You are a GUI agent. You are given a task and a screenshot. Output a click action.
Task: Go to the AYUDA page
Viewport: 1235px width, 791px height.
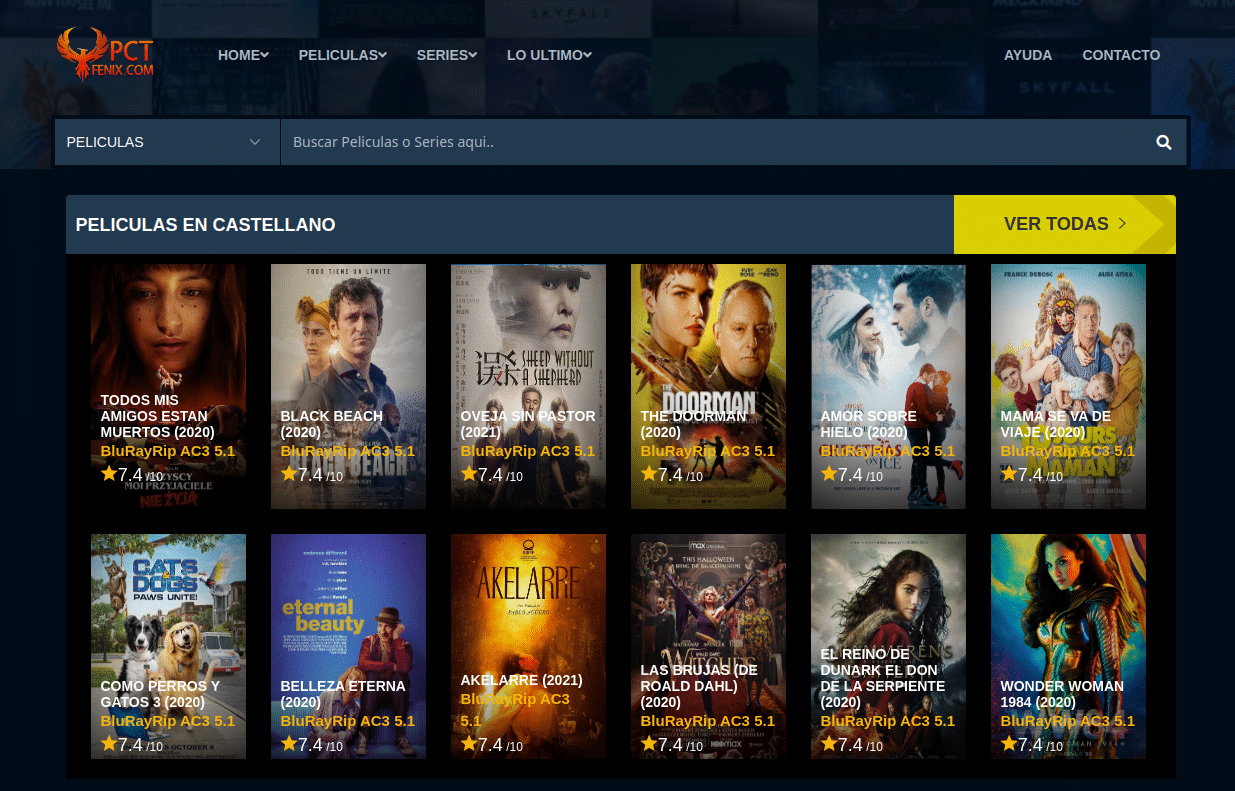tap(1028, 55)
